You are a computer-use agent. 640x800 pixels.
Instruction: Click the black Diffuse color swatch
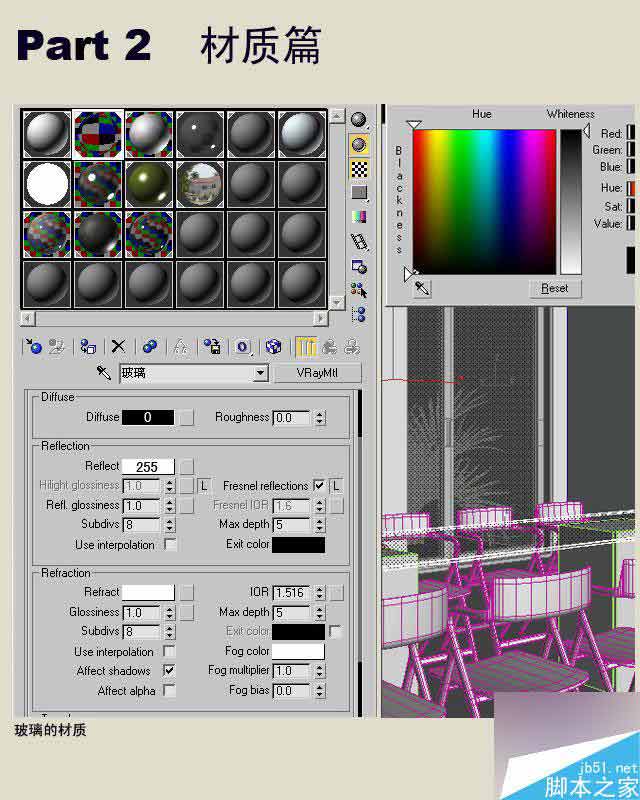[147, 418]
